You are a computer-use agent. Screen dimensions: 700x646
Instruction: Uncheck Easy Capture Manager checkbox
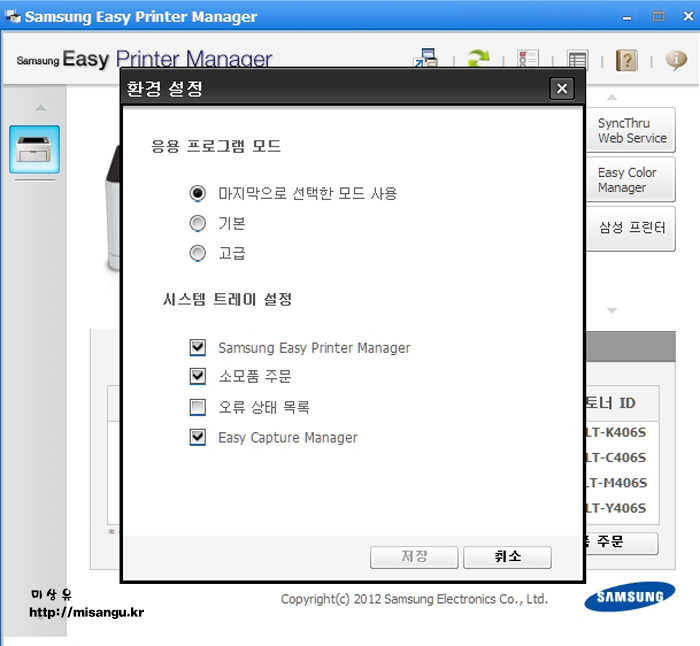pos(197,437)
